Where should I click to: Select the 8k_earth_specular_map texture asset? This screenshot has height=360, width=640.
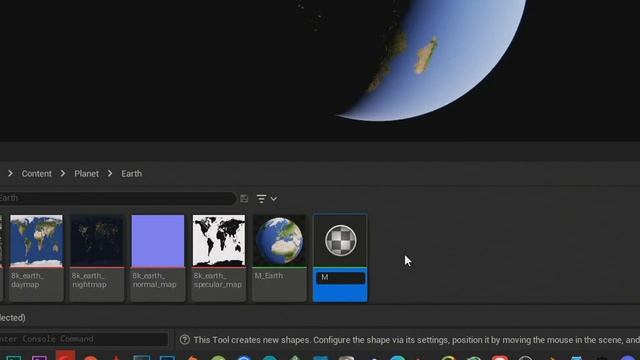(x=219, y=258)
